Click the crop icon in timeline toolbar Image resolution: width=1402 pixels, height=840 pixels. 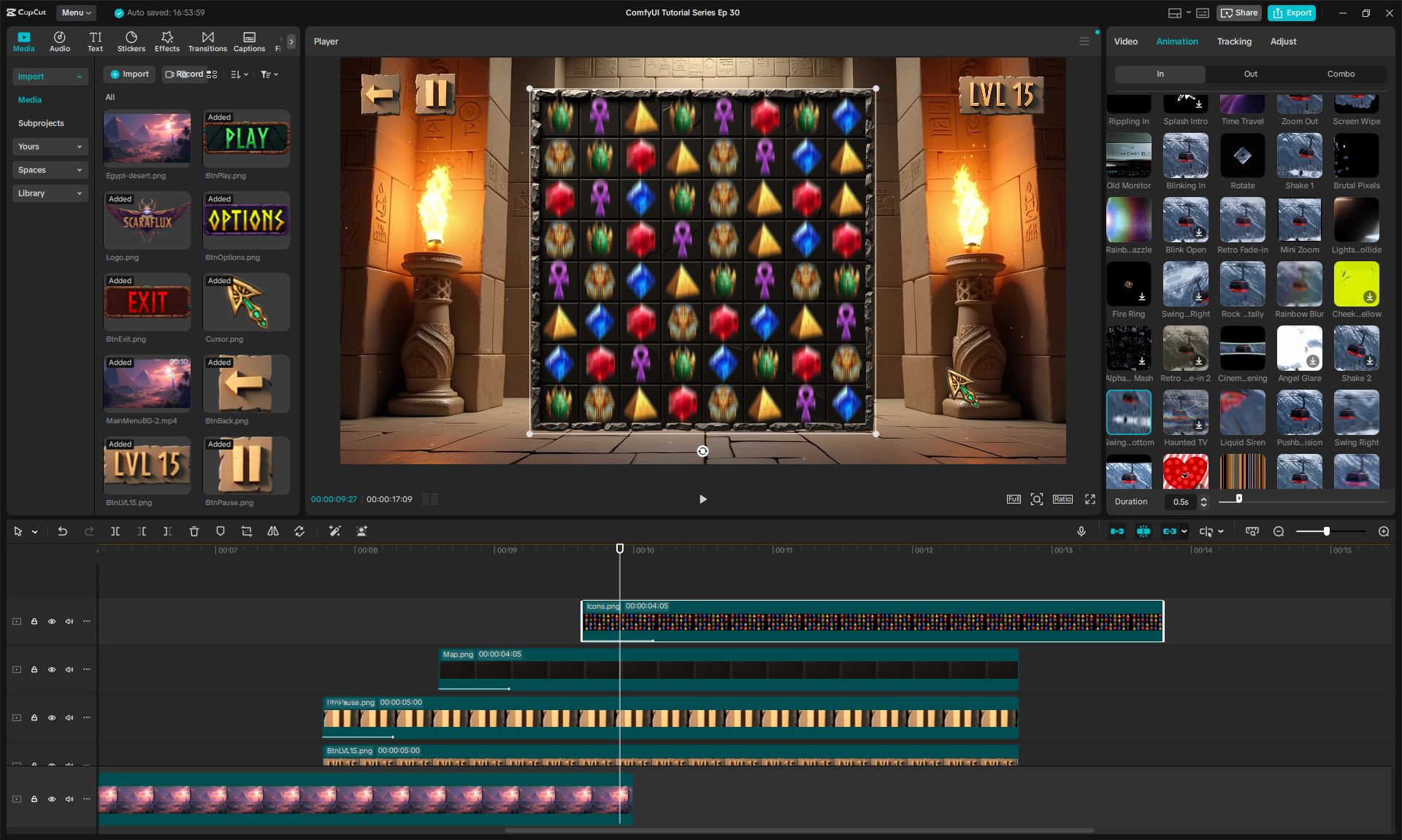tap(247, 531)
